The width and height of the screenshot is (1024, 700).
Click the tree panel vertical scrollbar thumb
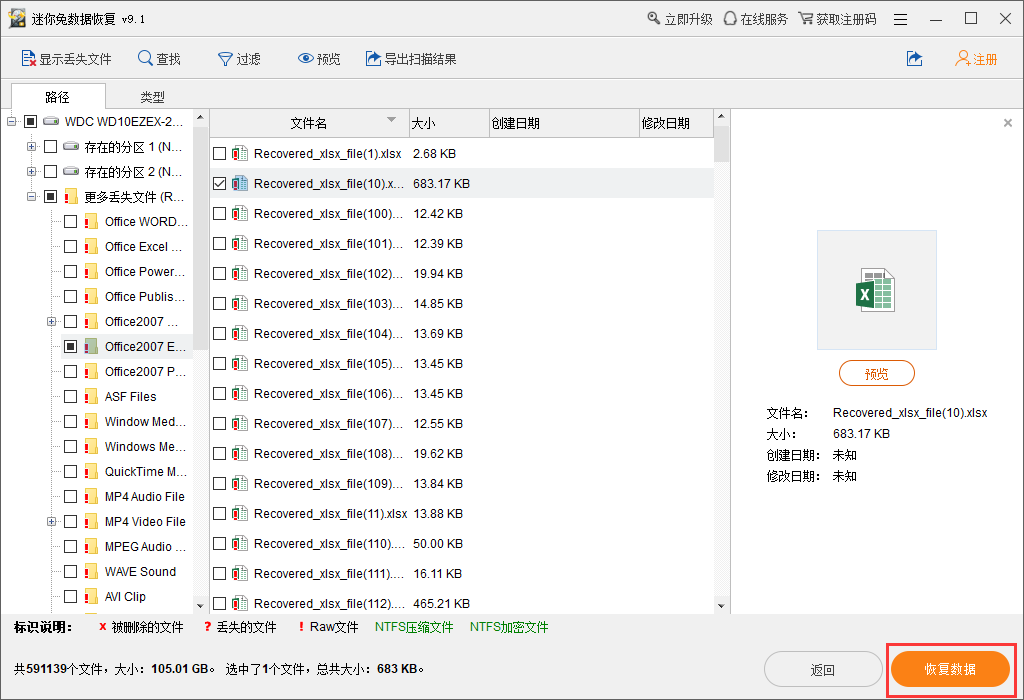click(200, 238)
